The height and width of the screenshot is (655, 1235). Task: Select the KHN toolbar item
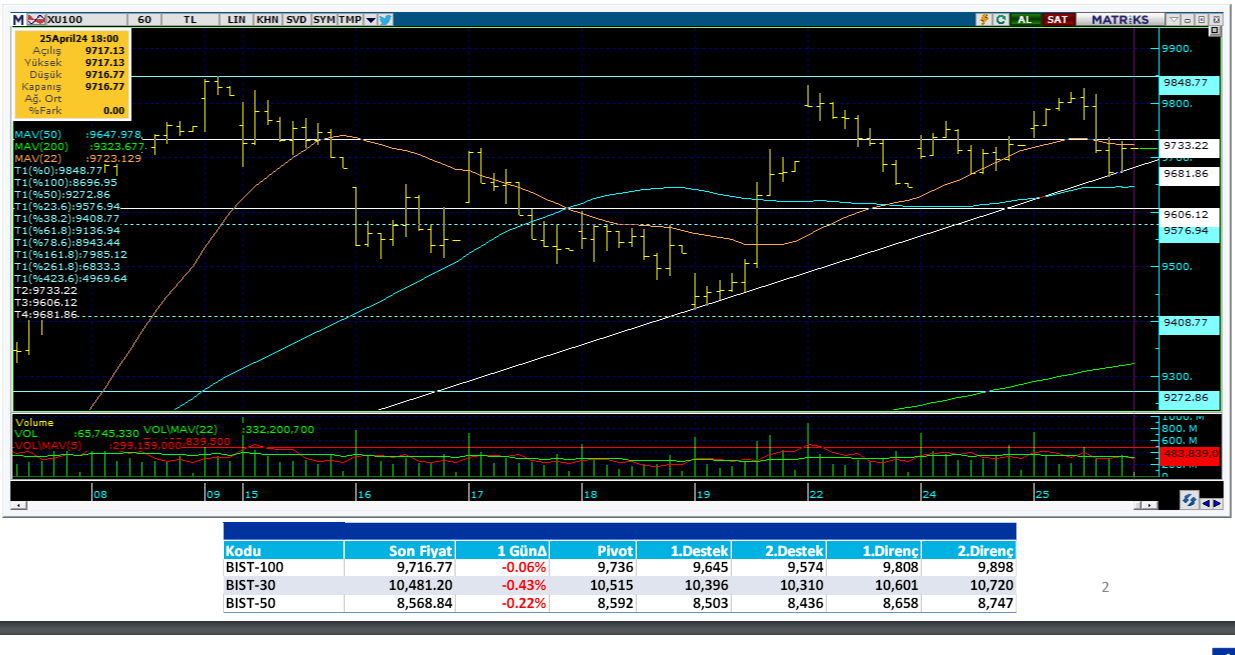[x=267, y=19]
